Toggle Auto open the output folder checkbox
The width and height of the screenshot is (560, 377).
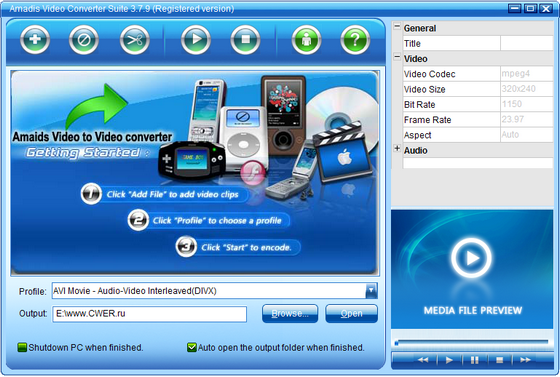192,347
